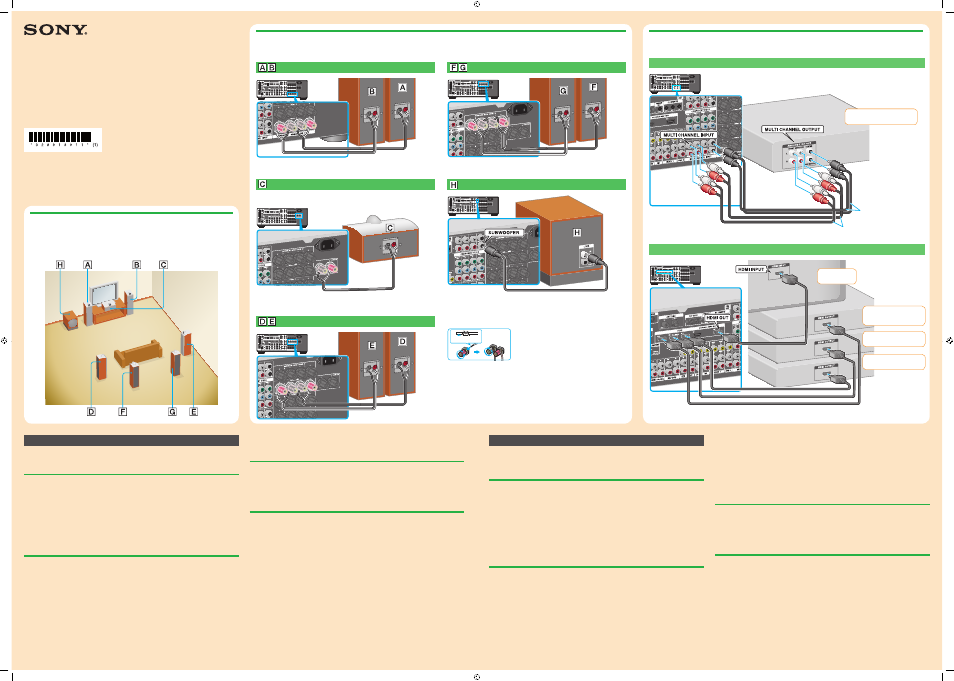954x681 pixels.
Task: Click the TV in the room illustration
Action: (106, 292)
